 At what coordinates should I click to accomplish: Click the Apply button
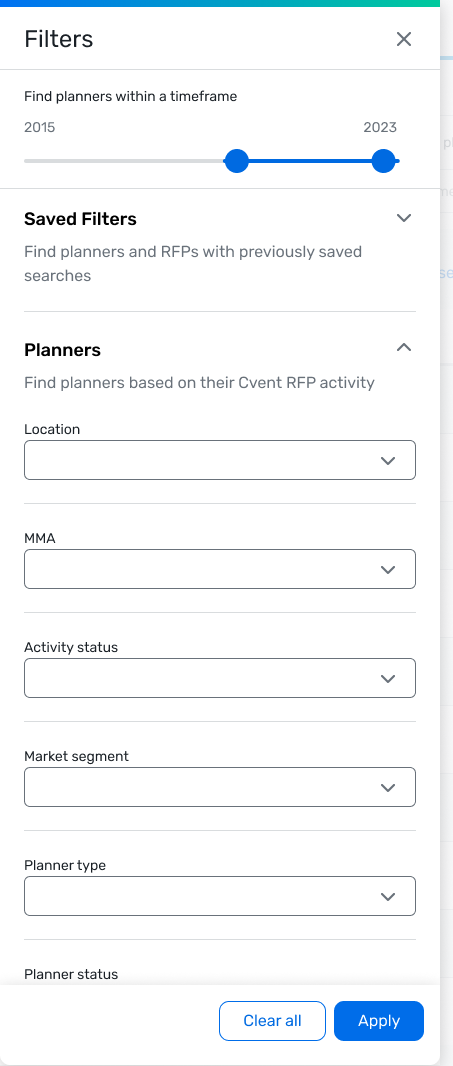[x=379, y=1021]
